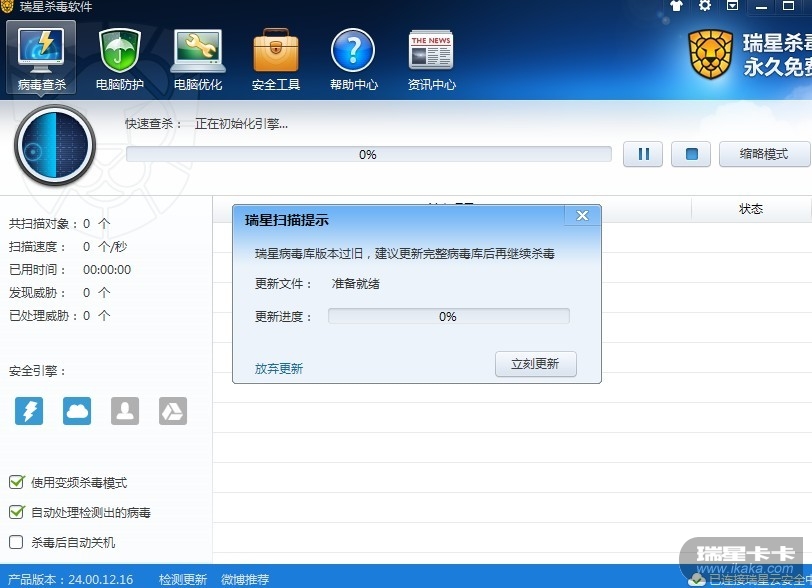Stop the quick scan
This screenshot has width=812, height=588.
click(691, 154)
